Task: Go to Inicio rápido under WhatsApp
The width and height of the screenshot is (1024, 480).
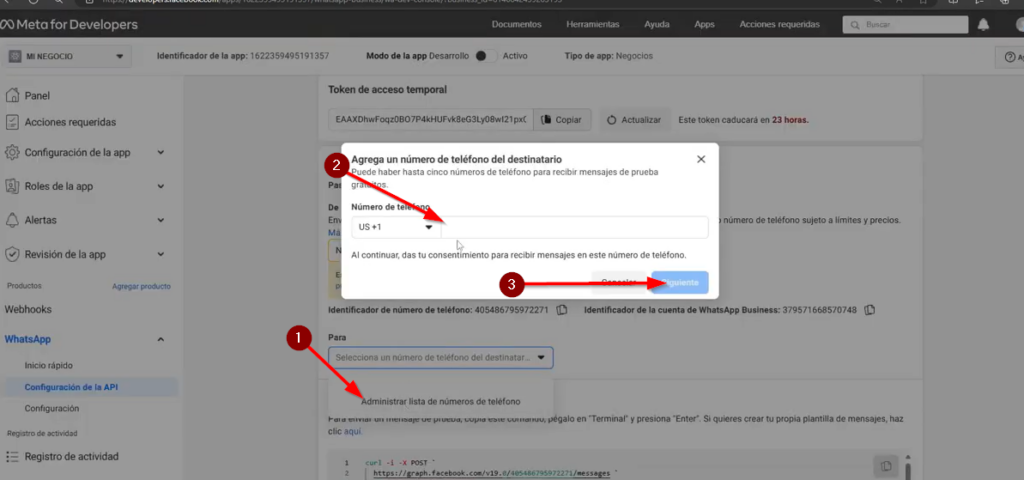Action: [x=49, y=366]
